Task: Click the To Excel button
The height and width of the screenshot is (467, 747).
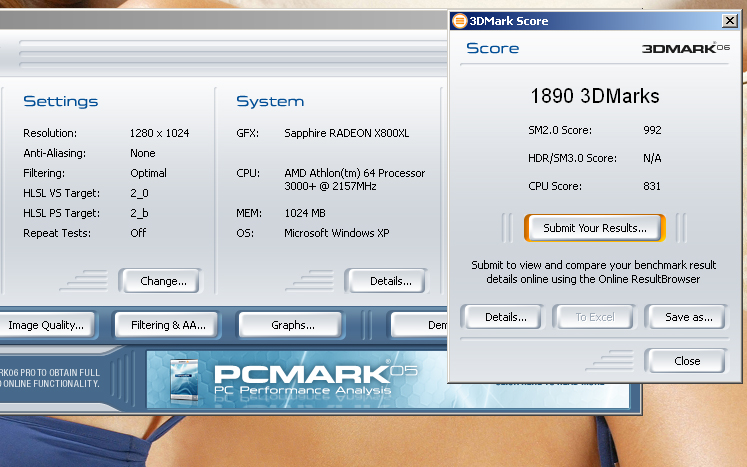Action: click(595, 317)
